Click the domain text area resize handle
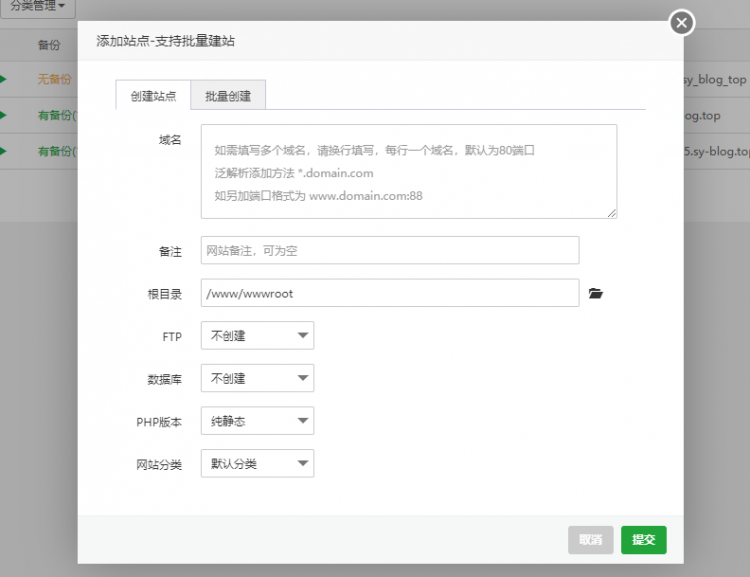 pyautogui.click(x=611, y=212)
